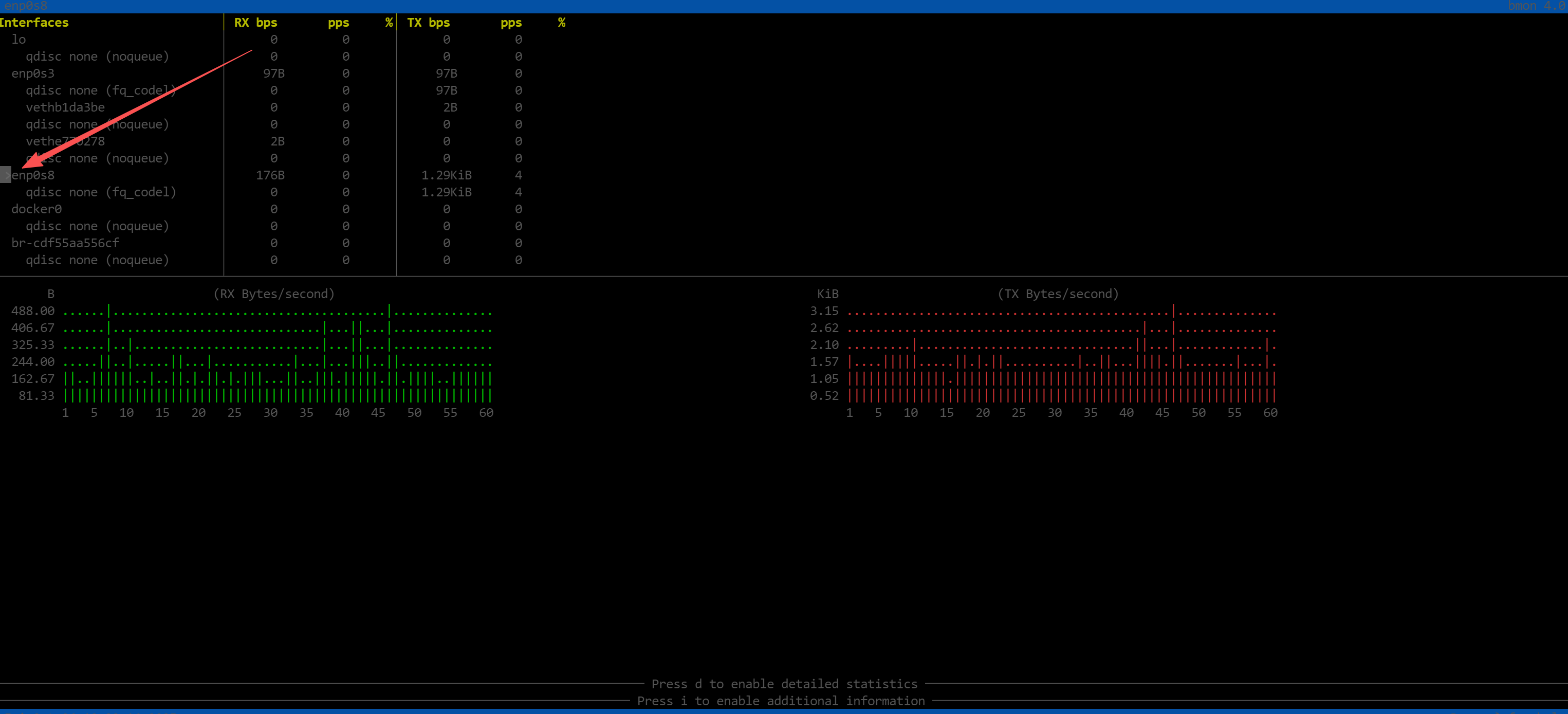Click qdisc none (fq_codel) under enp0s8

pos(100,192)
